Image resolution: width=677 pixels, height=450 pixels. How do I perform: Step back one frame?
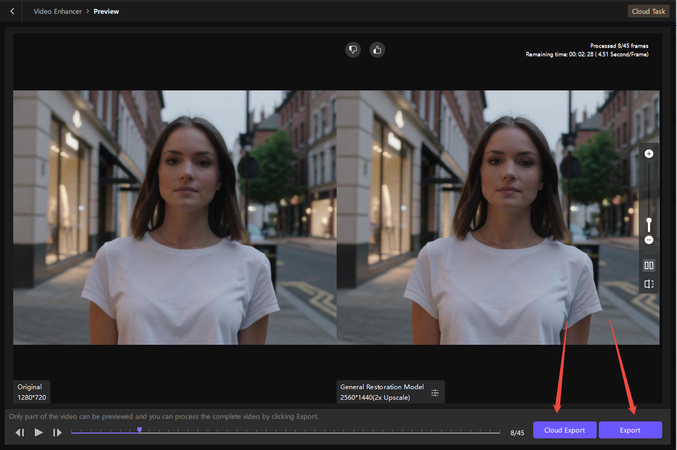tap(20, 432)
